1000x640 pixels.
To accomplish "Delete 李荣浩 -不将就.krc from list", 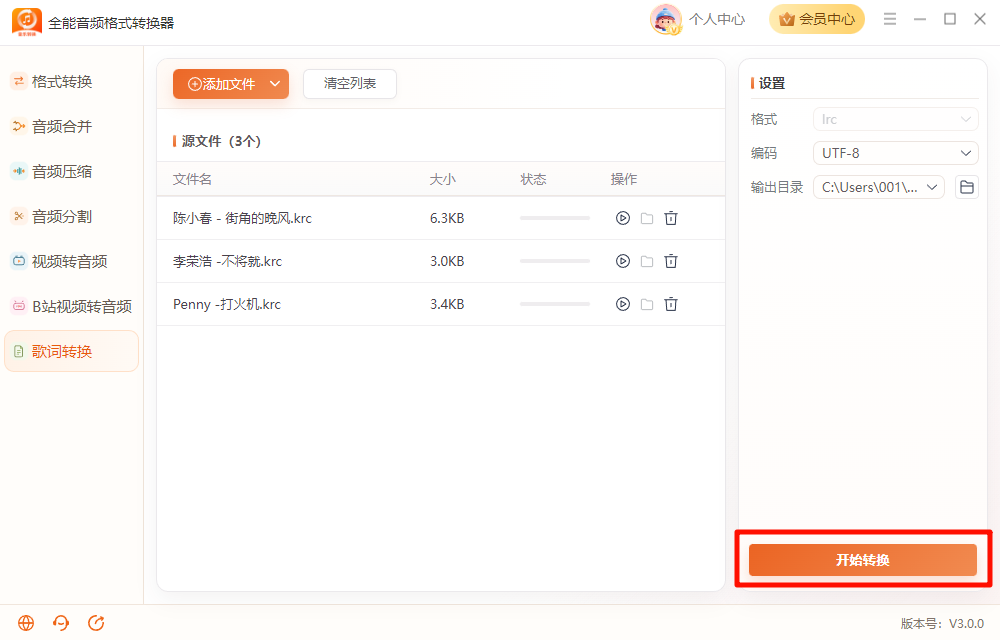I will coord(671,261).
